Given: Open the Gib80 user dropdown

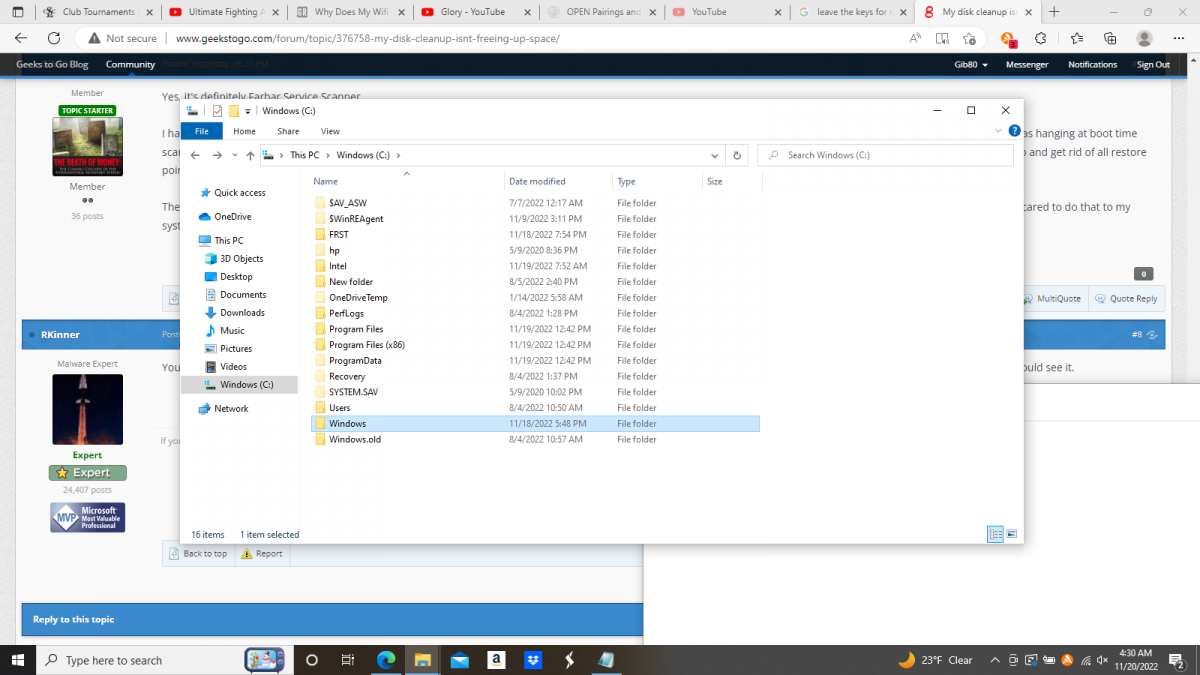Looking at the screenshot, I should click(x=970, y=64).
